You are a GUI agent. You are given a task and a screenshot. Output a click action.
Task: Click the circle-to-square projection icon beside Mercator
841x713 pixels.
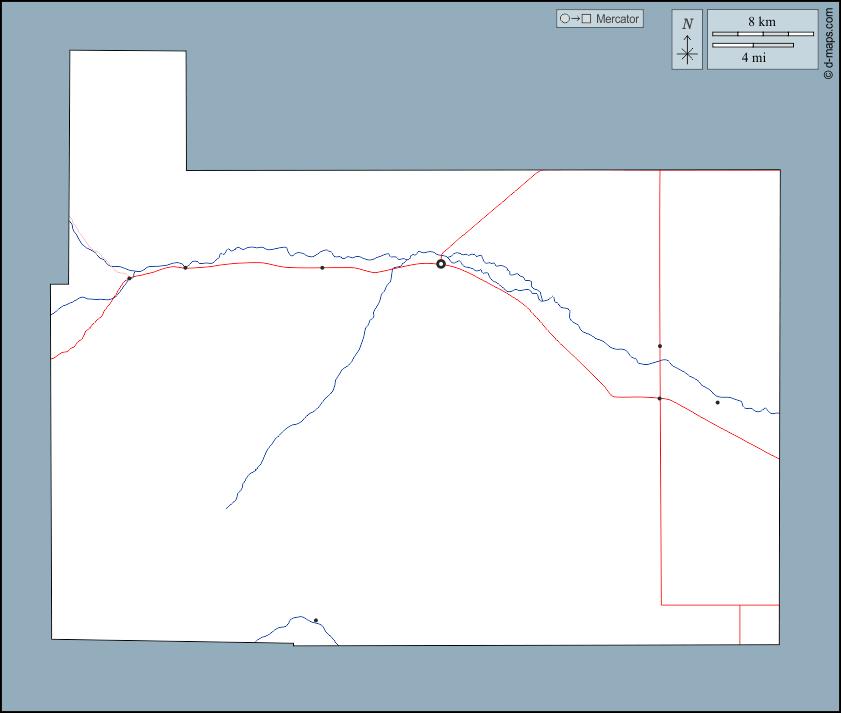click(576, 19)
